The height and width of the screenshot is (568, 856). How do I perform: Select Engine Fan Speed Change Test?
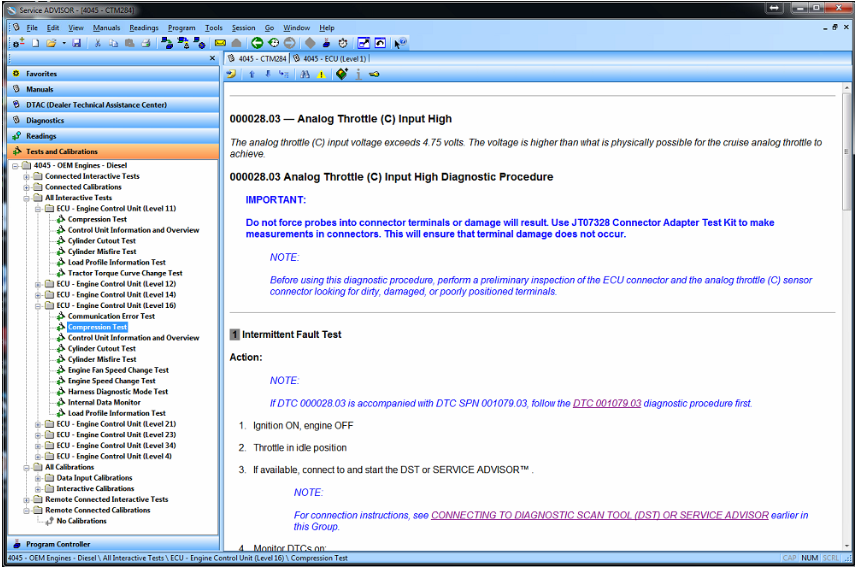118,371
